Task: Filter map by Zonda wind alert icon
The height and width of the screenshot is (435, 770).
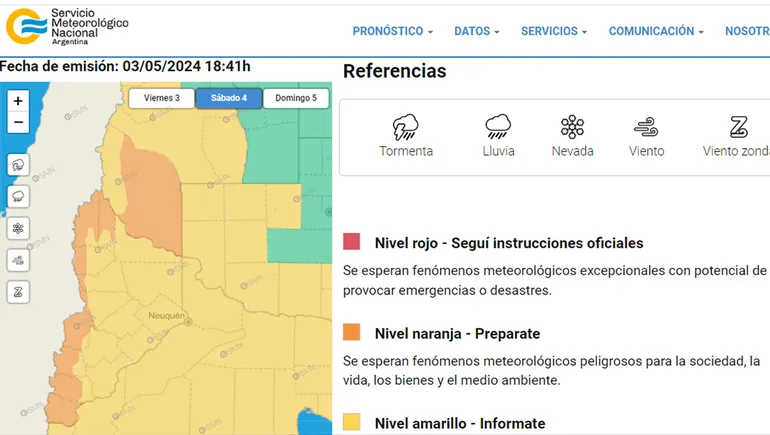Action: point(18,292)
